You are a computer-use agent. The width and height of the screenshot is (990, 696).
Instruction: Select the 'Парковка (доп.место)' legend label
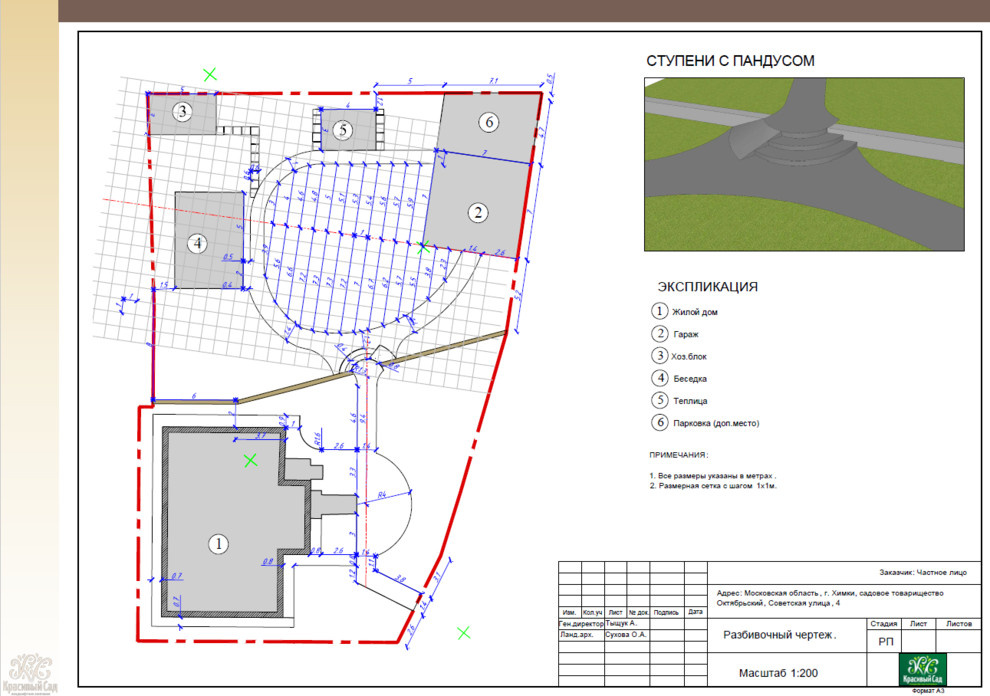tap(716, 423)
